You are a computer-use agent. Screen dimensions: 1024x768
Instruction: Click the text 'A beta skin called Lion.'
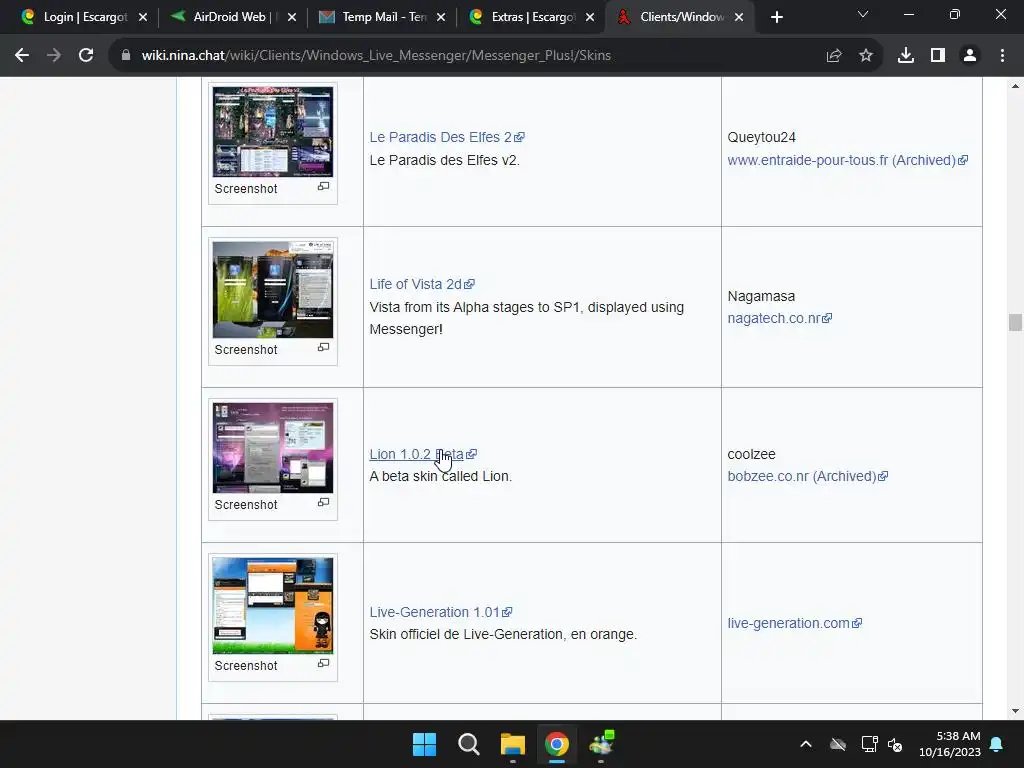[441, 476]
